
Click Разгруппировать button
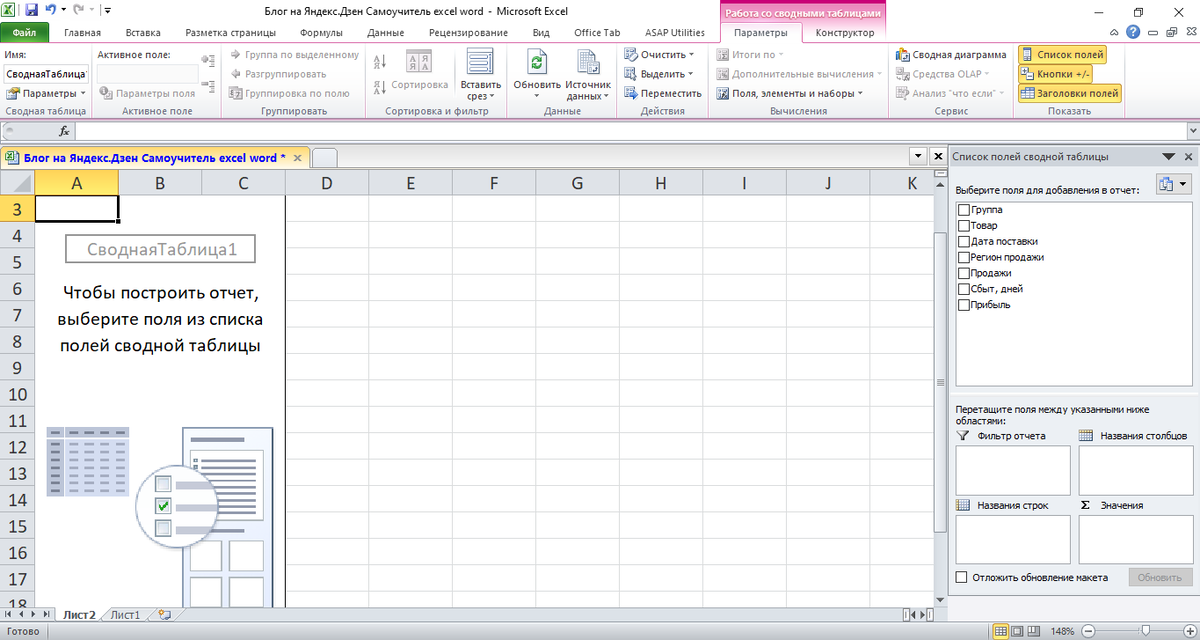point(278,74)
